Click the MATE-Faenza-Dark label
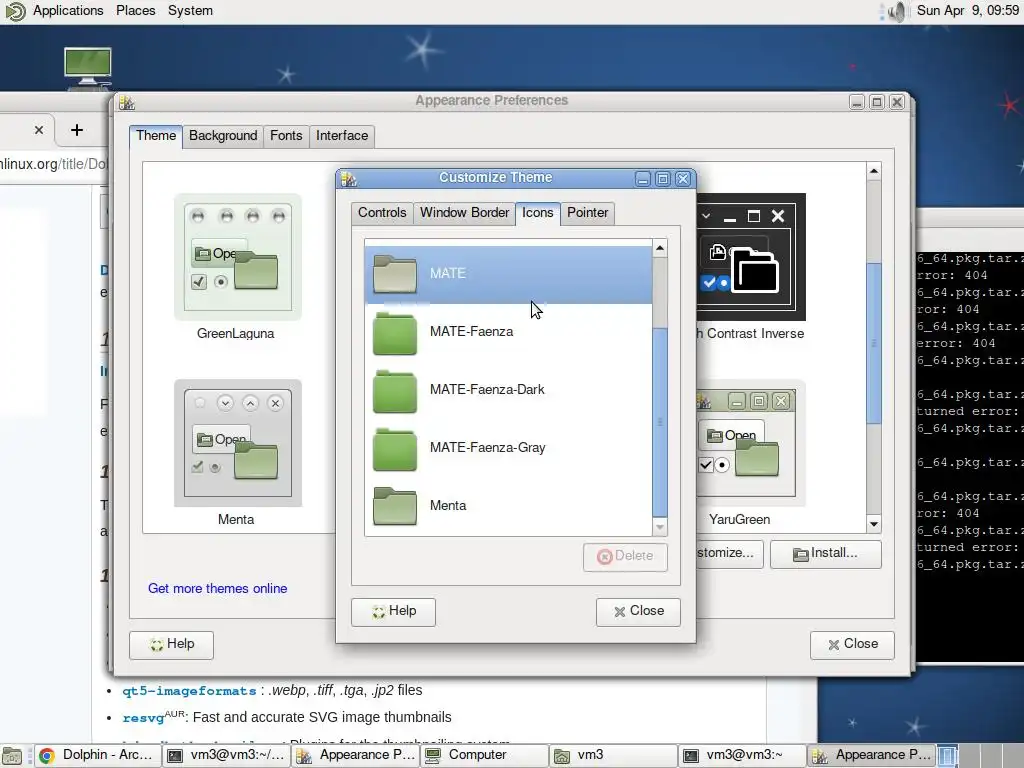 (487, 390)
